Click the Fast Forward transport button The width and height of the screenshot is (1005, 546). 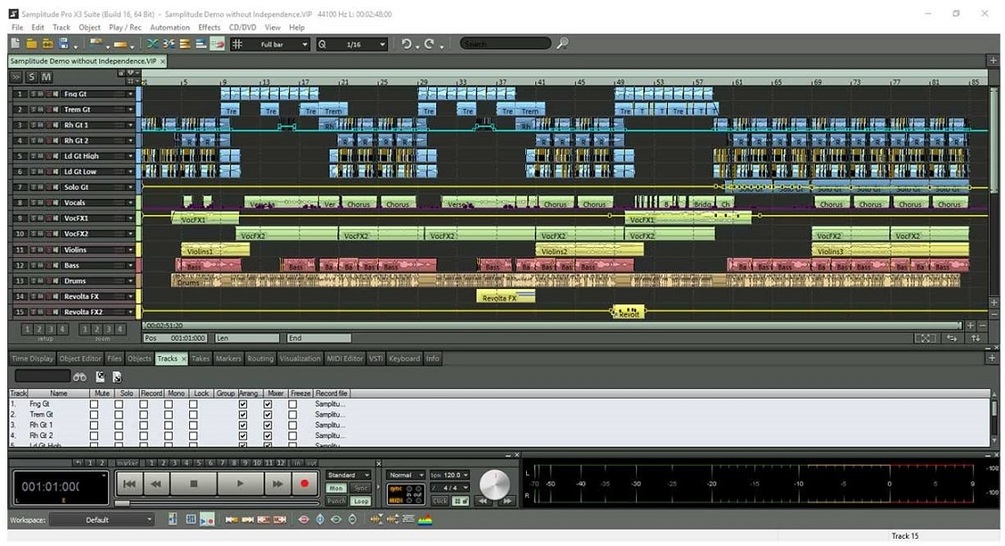click(x=277, y=484)
